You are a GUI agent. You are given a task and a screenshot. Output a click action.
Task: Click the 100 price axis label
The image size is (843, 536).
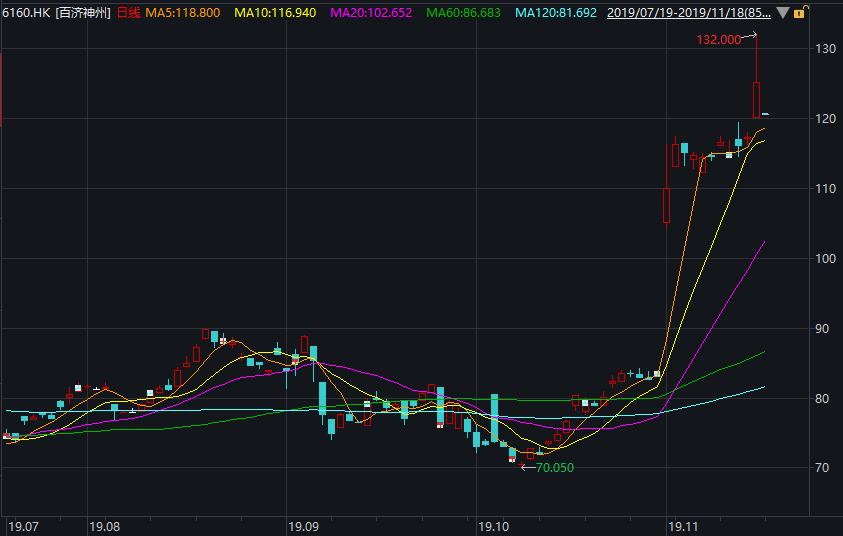tap(826, 259)
